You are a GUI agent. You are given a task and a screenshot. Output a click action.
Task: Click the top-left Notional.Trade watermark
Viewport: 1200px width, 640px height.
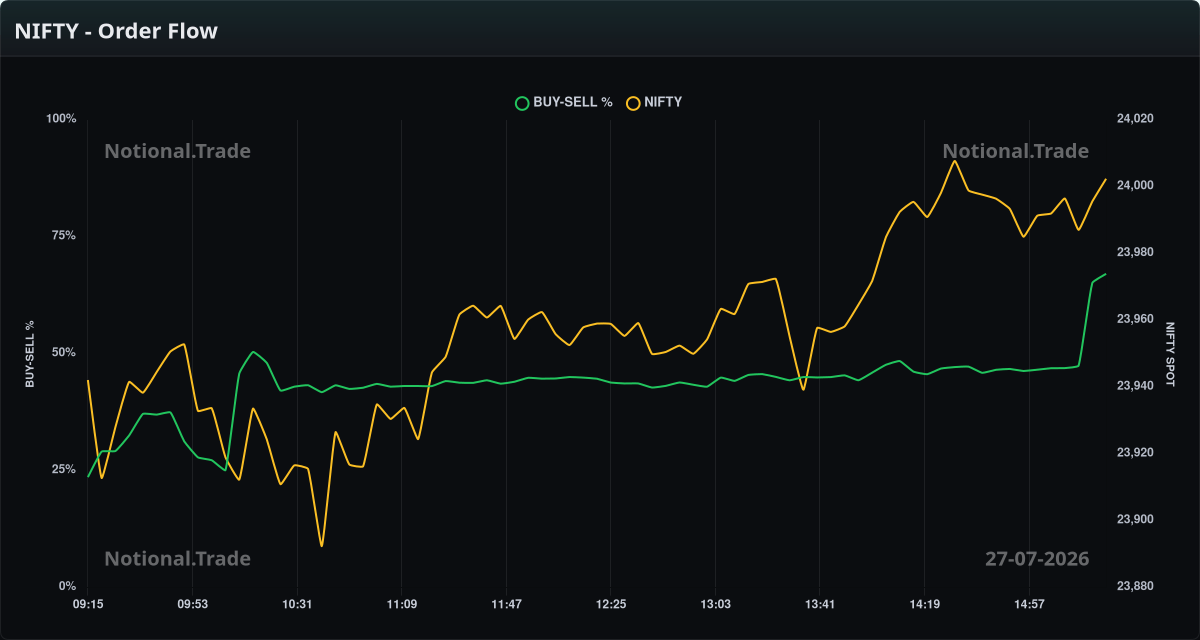(x=178, y=151)
